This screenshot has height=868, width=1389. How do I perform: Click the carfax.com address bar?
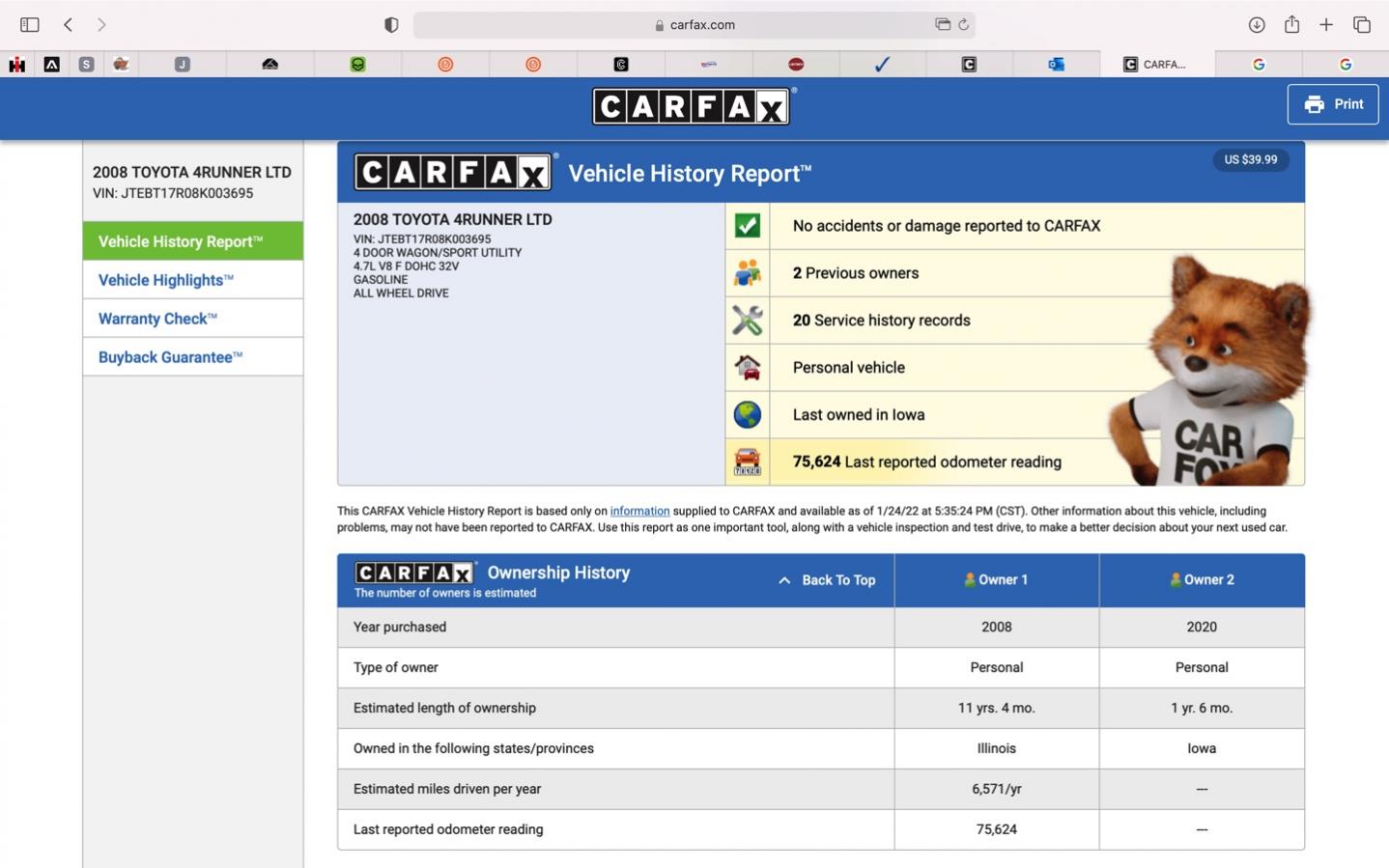[x=694, y=24]
